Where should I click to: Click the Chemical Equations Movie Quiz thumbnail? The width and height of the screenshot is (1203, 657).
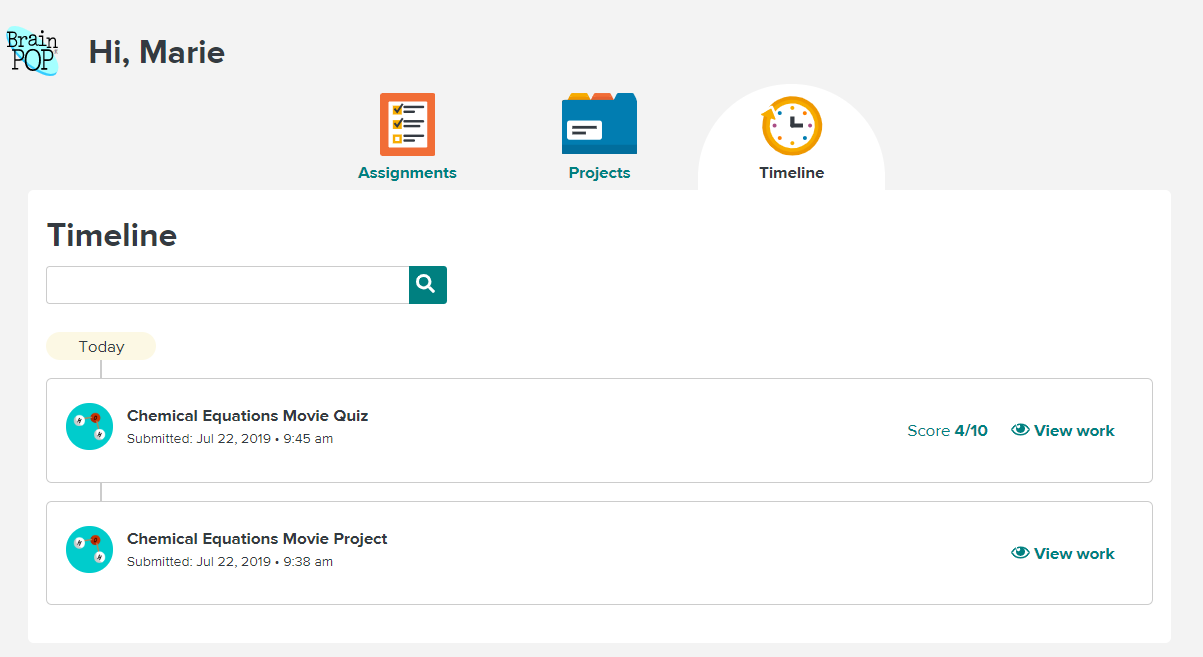coord(89,427)
